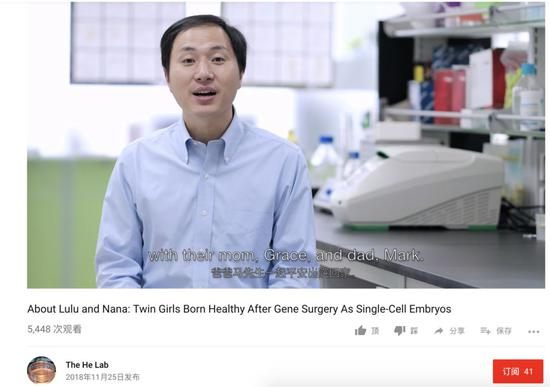Open The He Lab channel avatar
The width and height of the screenshot is (550, 387).
41,370
